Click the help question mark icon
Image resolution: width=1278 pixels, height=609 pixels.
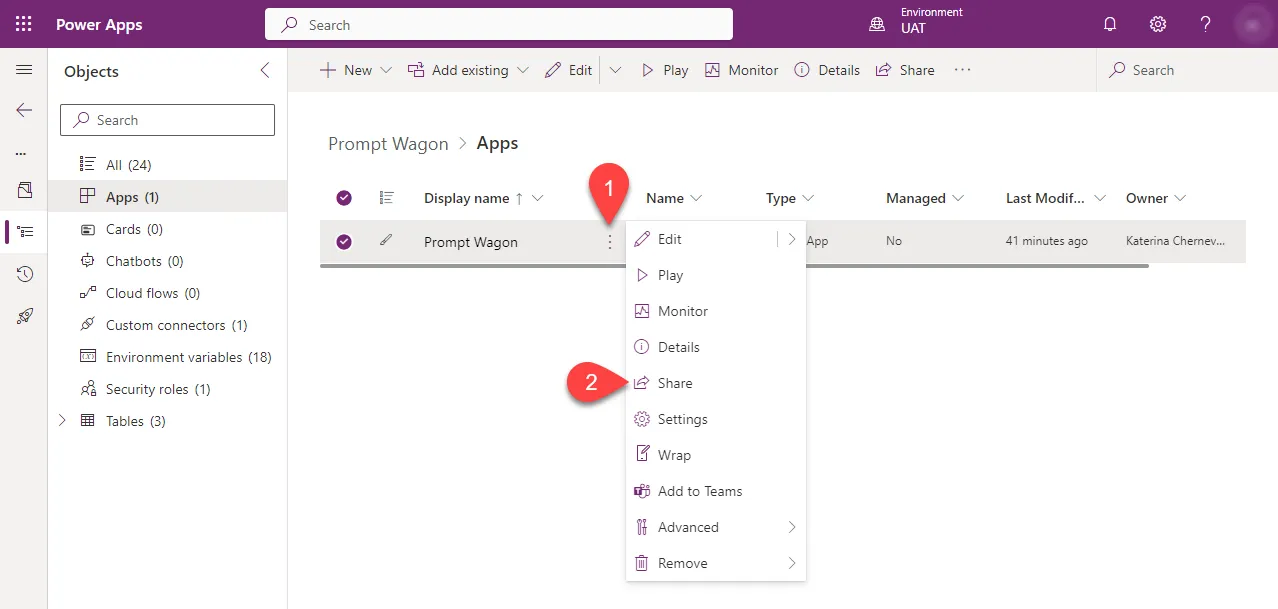[1206, 24]
